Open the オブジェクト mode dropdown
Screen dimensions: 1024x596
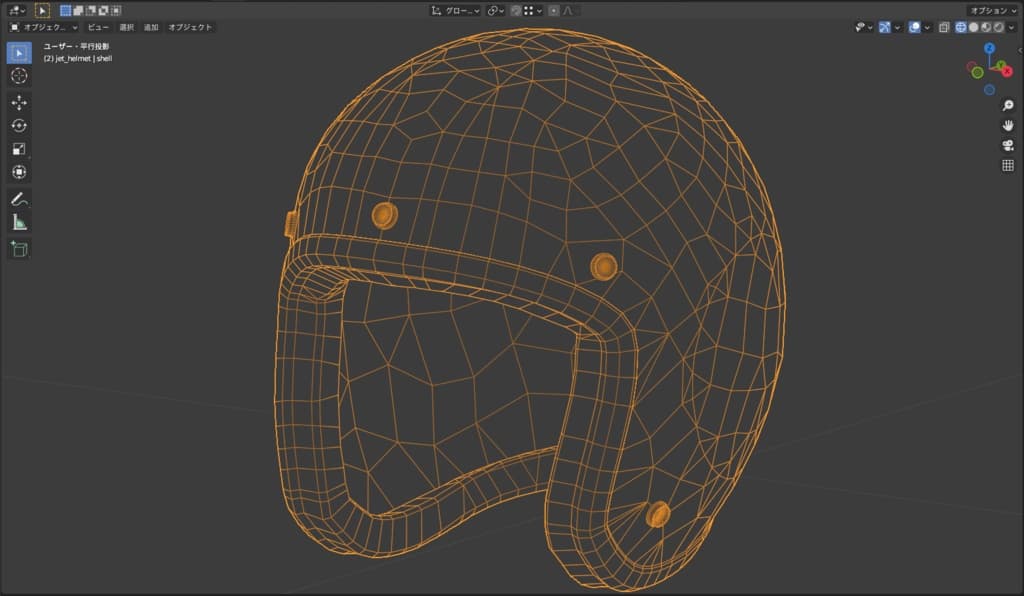pos(44,27)
